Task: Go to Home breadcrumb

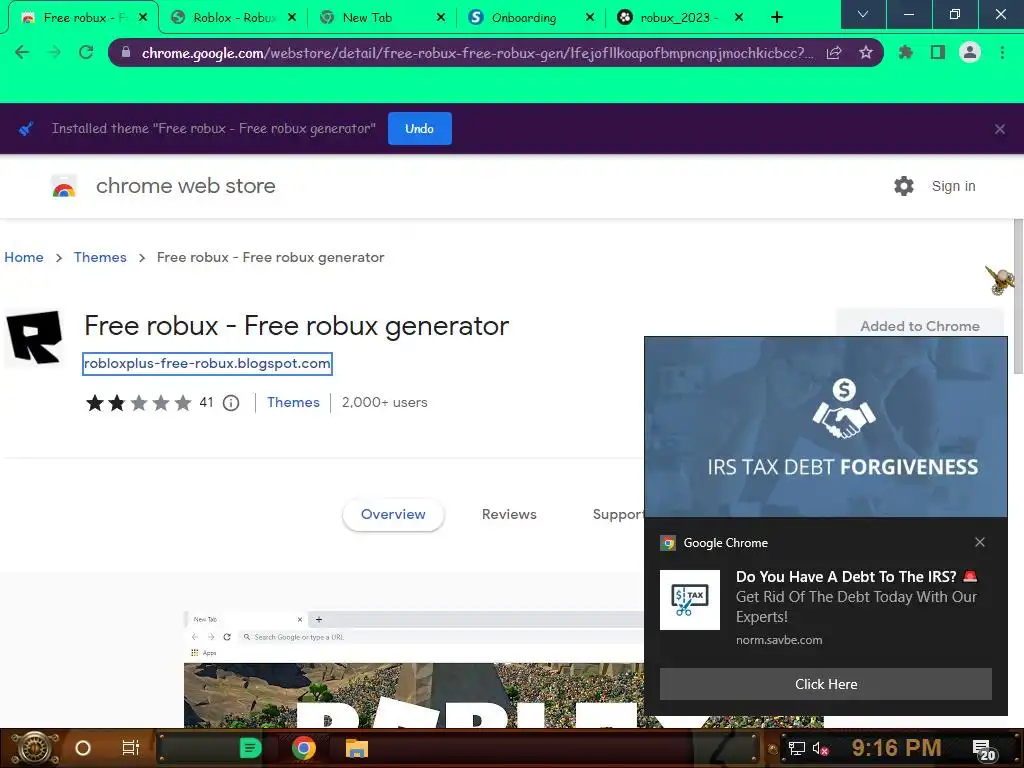Action: click(24, 257)
